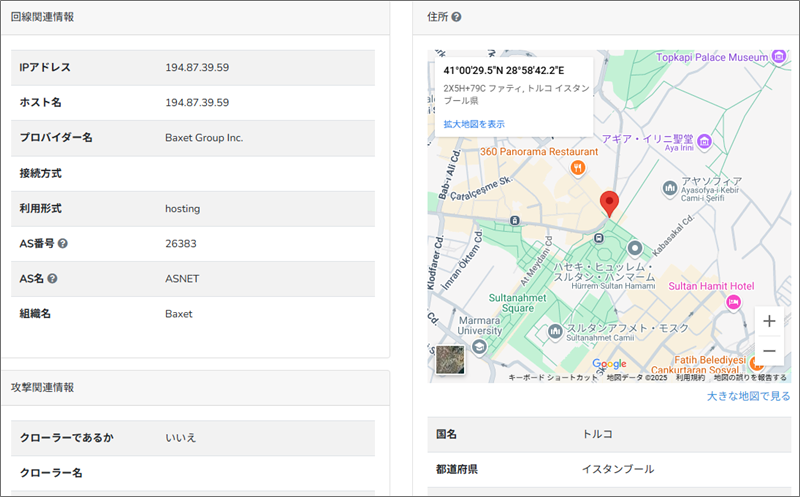
Task: Open 利用規約 link on map footer
Action: point(690,378)
